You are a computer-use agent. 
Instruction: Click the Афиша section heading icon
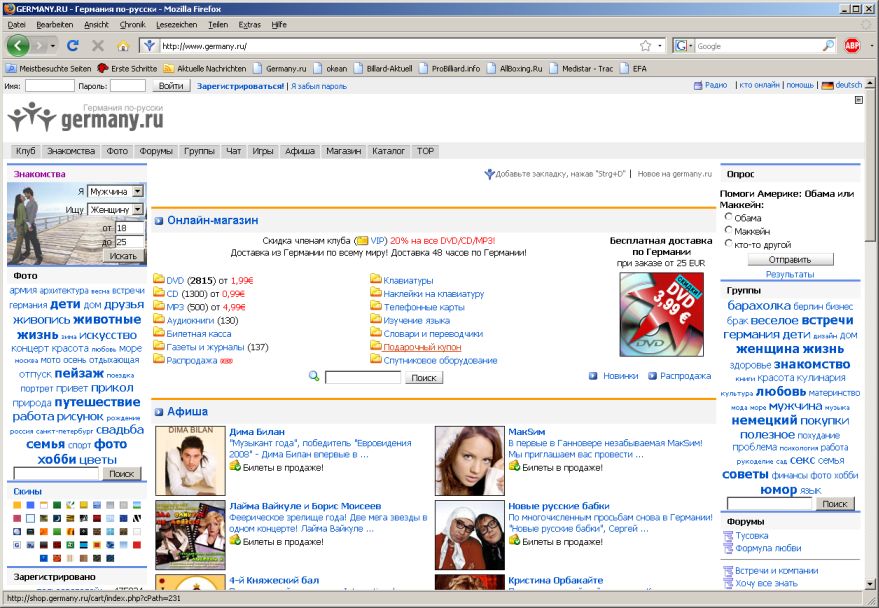coord(159,412)
